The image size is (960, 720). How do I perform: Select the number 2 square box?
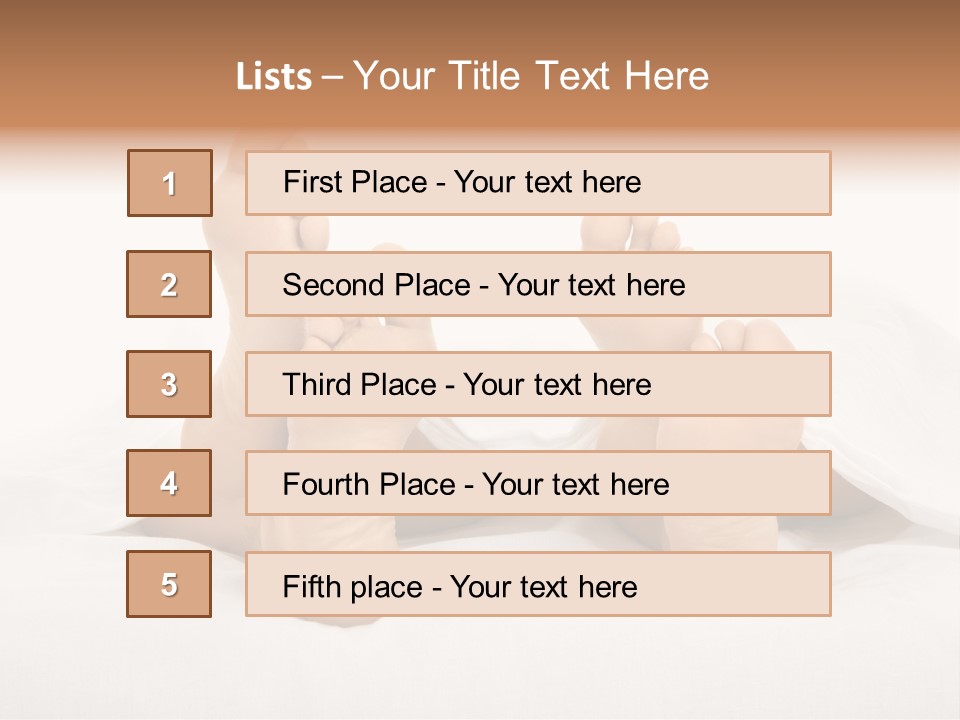[x=169, y=284]
